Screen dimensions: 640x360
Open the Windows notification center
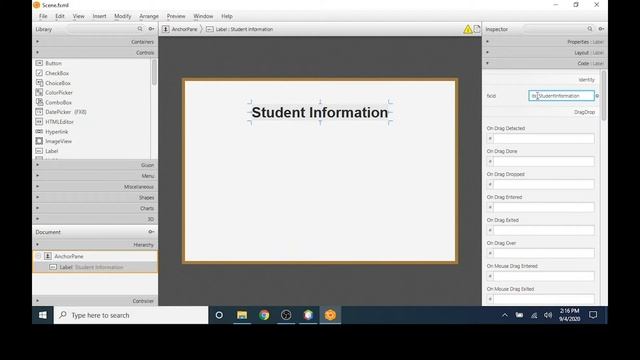tap(593, 315)
